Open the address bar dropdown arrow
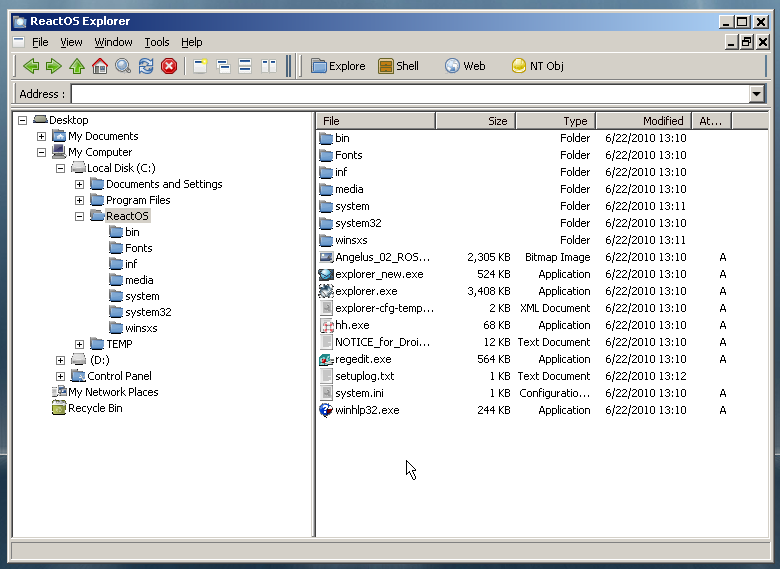 coord(757,94)
